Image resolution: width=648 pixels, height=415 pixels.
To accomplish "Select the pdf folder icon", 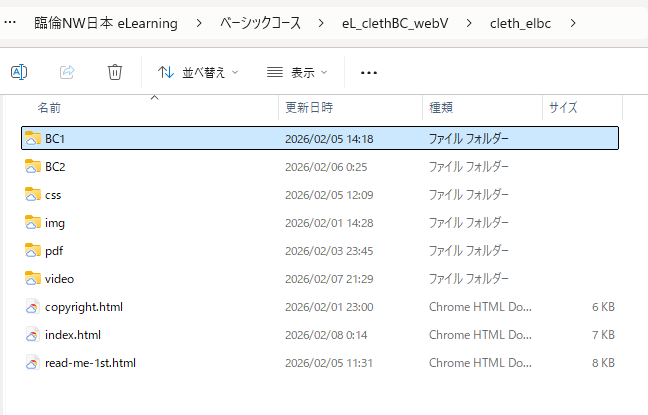I will (x=33, y=250).
